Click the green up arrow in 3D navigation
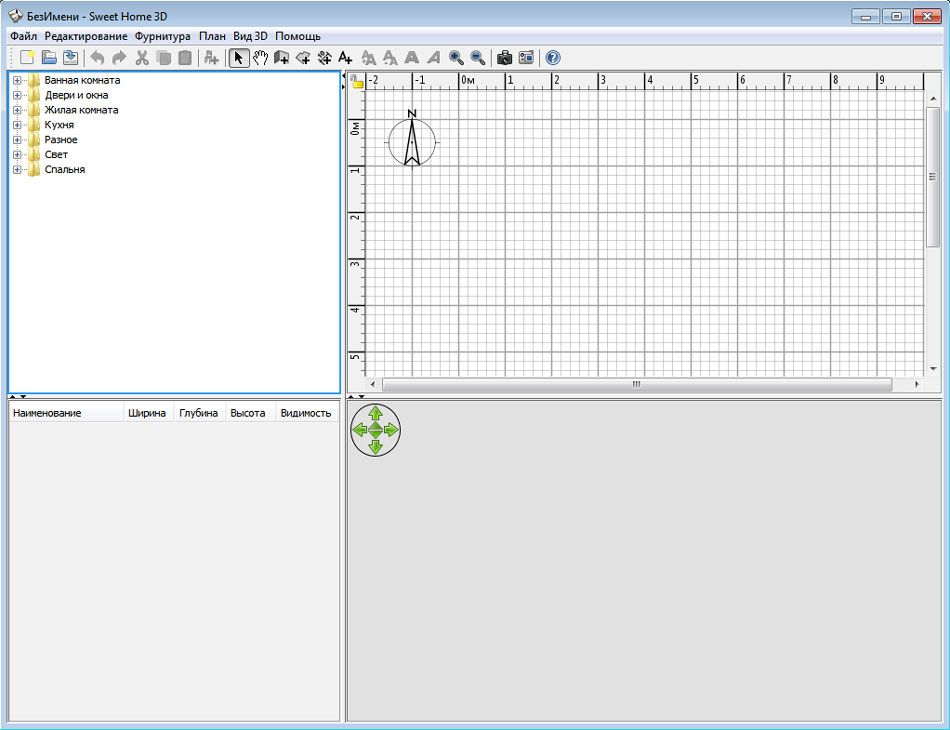Viewport: 950px width, 730px height. click(x=376, y=413)
